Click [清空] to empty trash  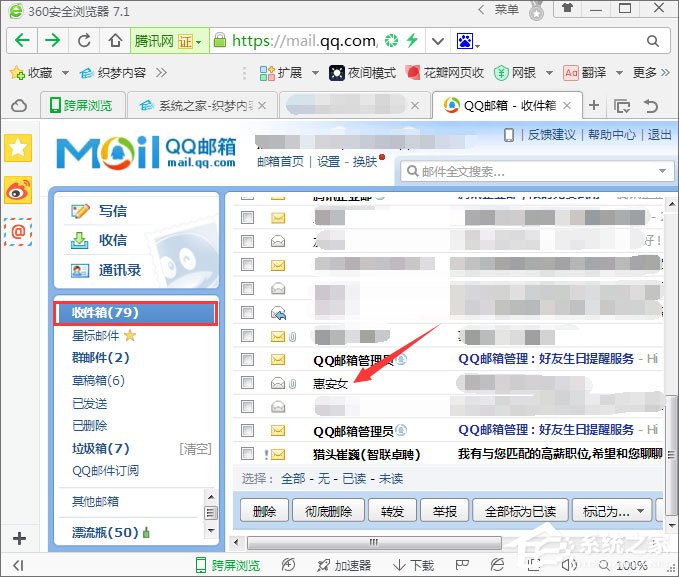195,449
